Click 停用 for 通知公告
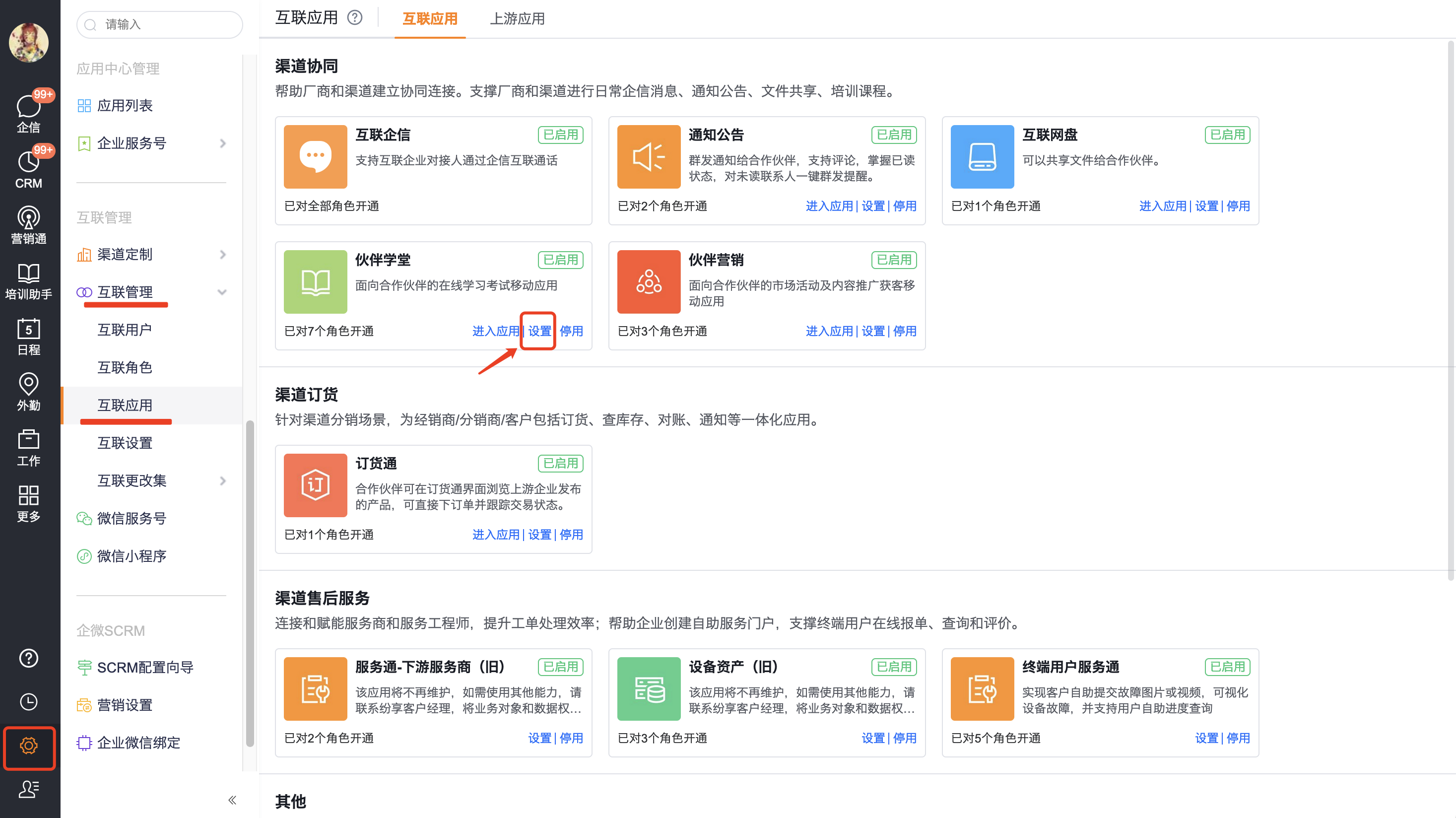 (x=905, y=206)
